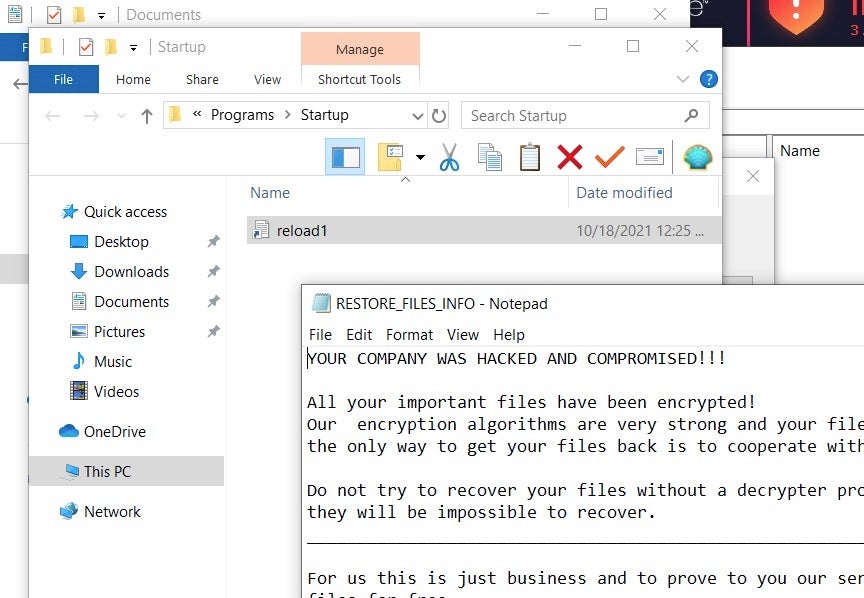The height and width of the screenshot is (598, 864).
Task: Click the Refresh button beside address bar
Action: pos(439,116)
